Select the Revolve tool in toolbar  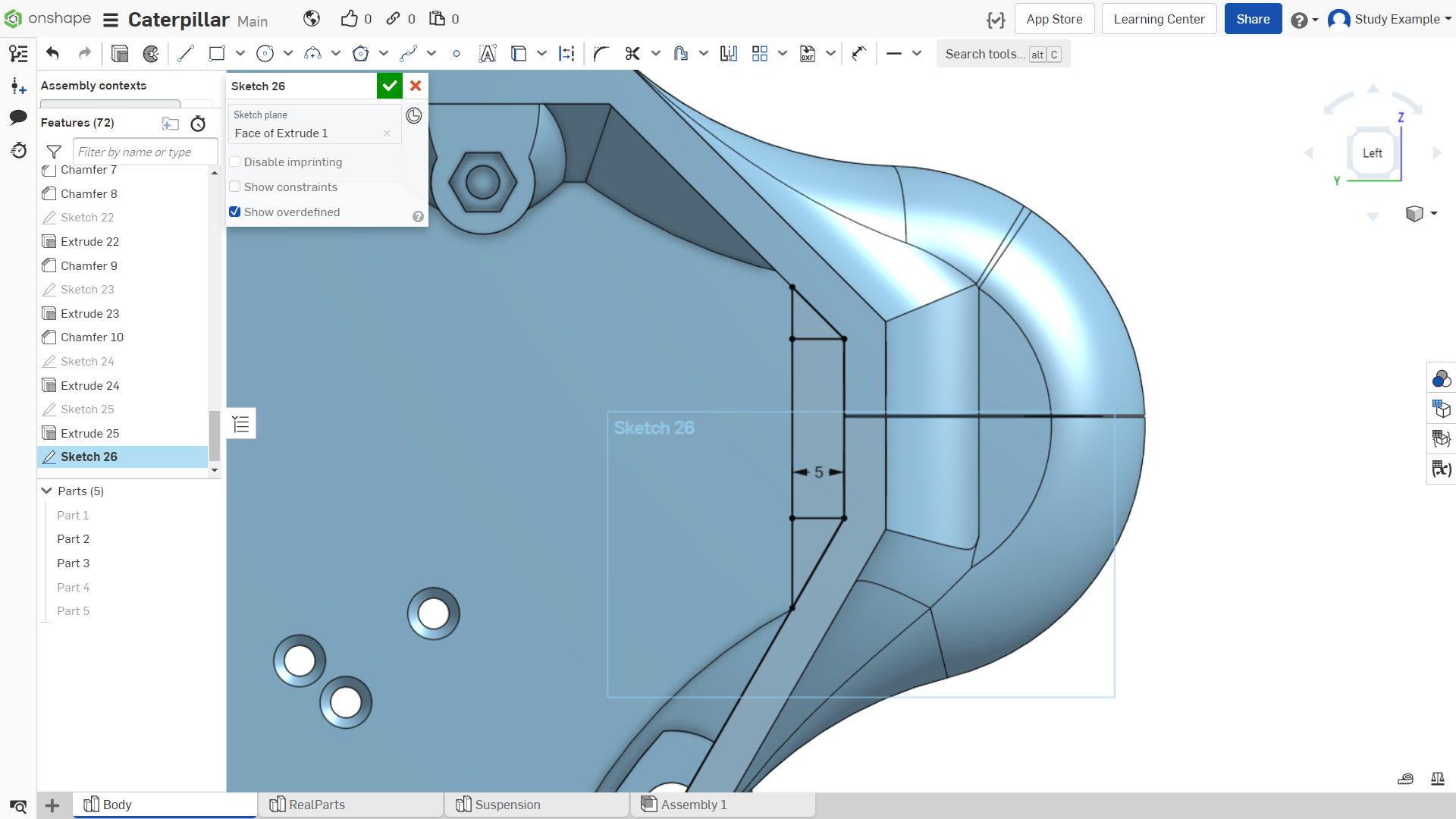[x=151, y=54]
